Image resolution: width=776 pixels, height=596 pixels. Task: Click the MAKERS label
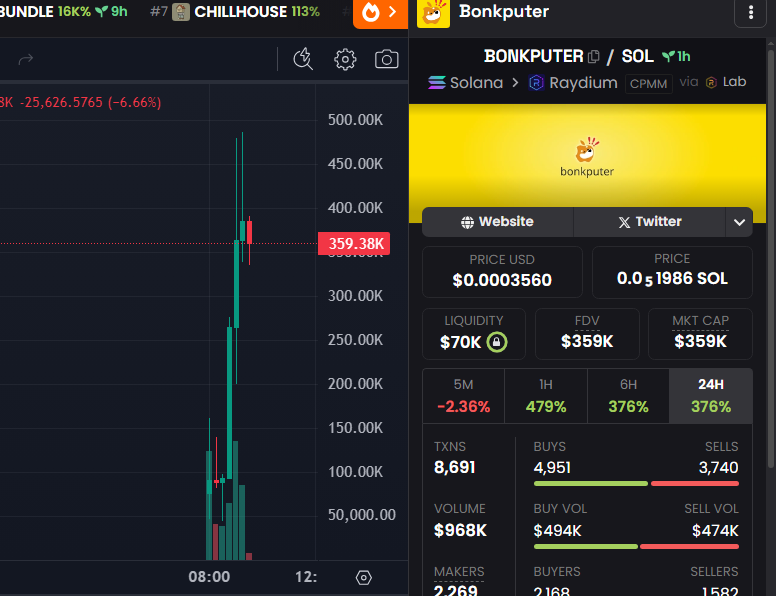click(459, 572)
